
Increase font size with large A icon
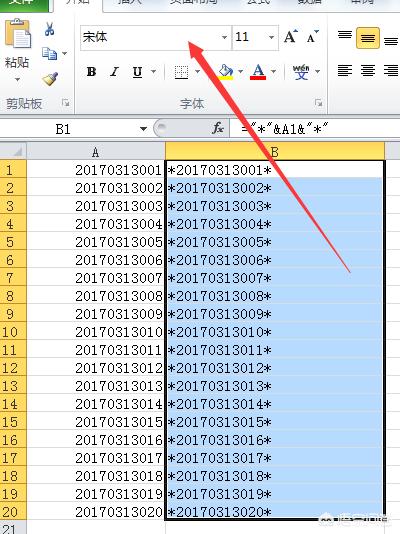click(290, 36)
